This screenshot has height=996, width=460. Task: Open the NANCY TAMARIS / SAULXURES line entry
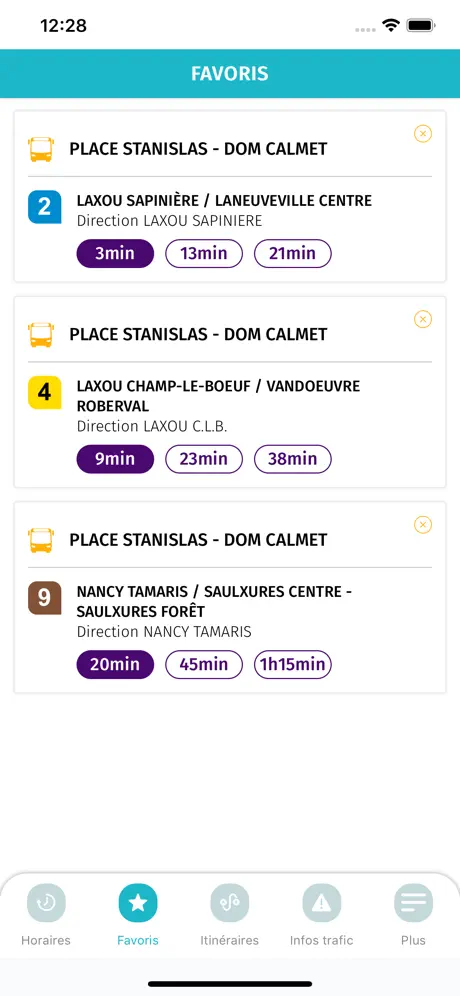tap(215, 602)
